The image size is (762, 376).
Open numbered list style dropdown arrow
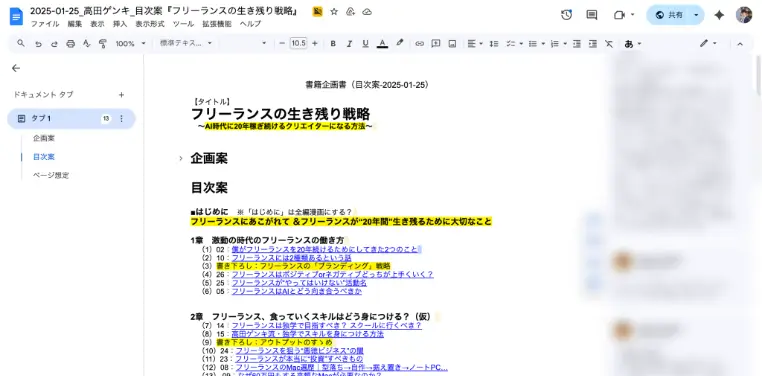coord(565,44)
